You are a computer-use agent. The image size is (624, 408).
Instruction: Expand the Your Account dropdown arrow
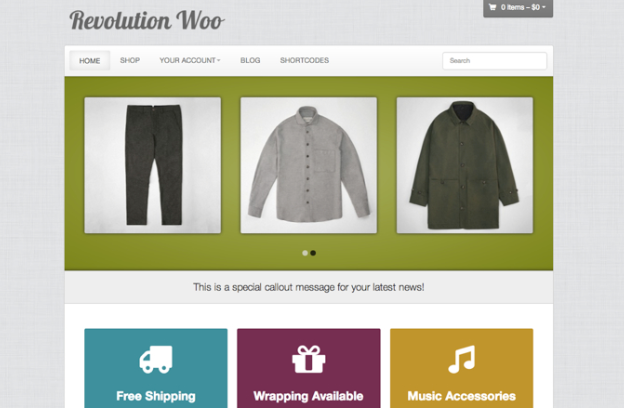pos(218,61)
